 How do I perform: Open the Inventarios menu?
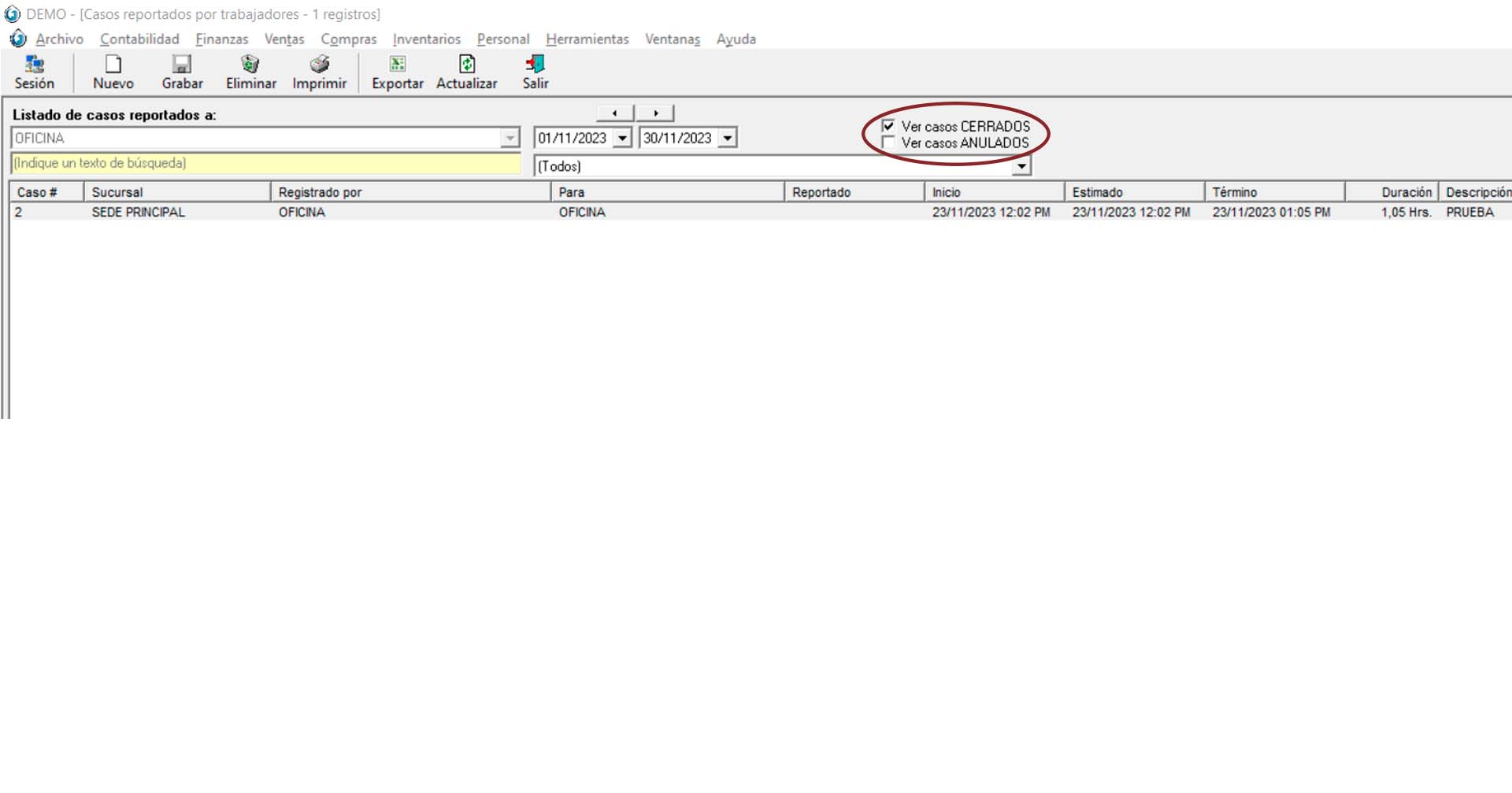point(426,39)
